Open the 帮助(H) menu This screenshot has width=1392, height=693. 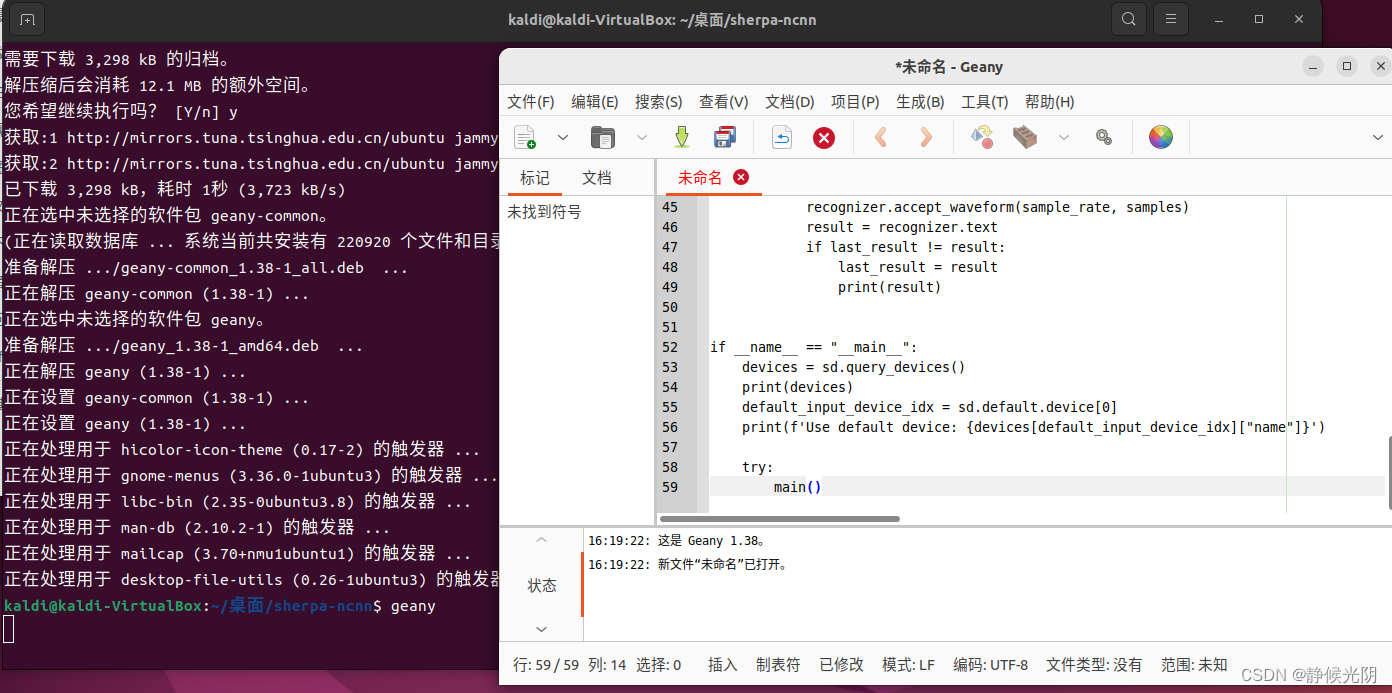(1050, 102)
